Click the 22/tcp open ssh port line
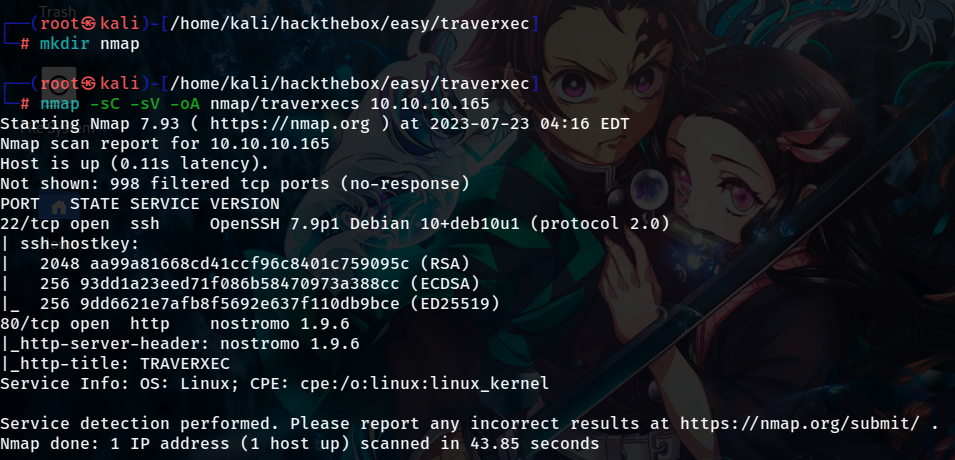 click(x=335, y=224)
